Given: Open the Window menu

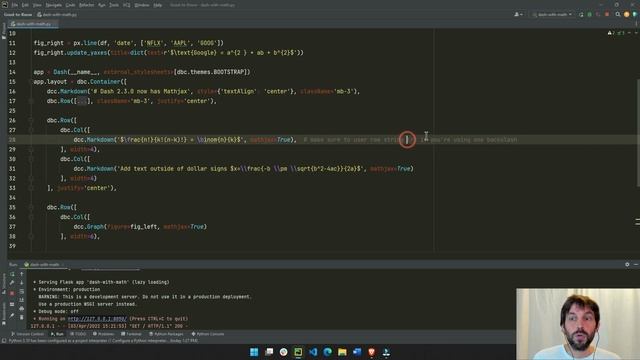Looking at the screenshot, I should (x=142, y=5).
